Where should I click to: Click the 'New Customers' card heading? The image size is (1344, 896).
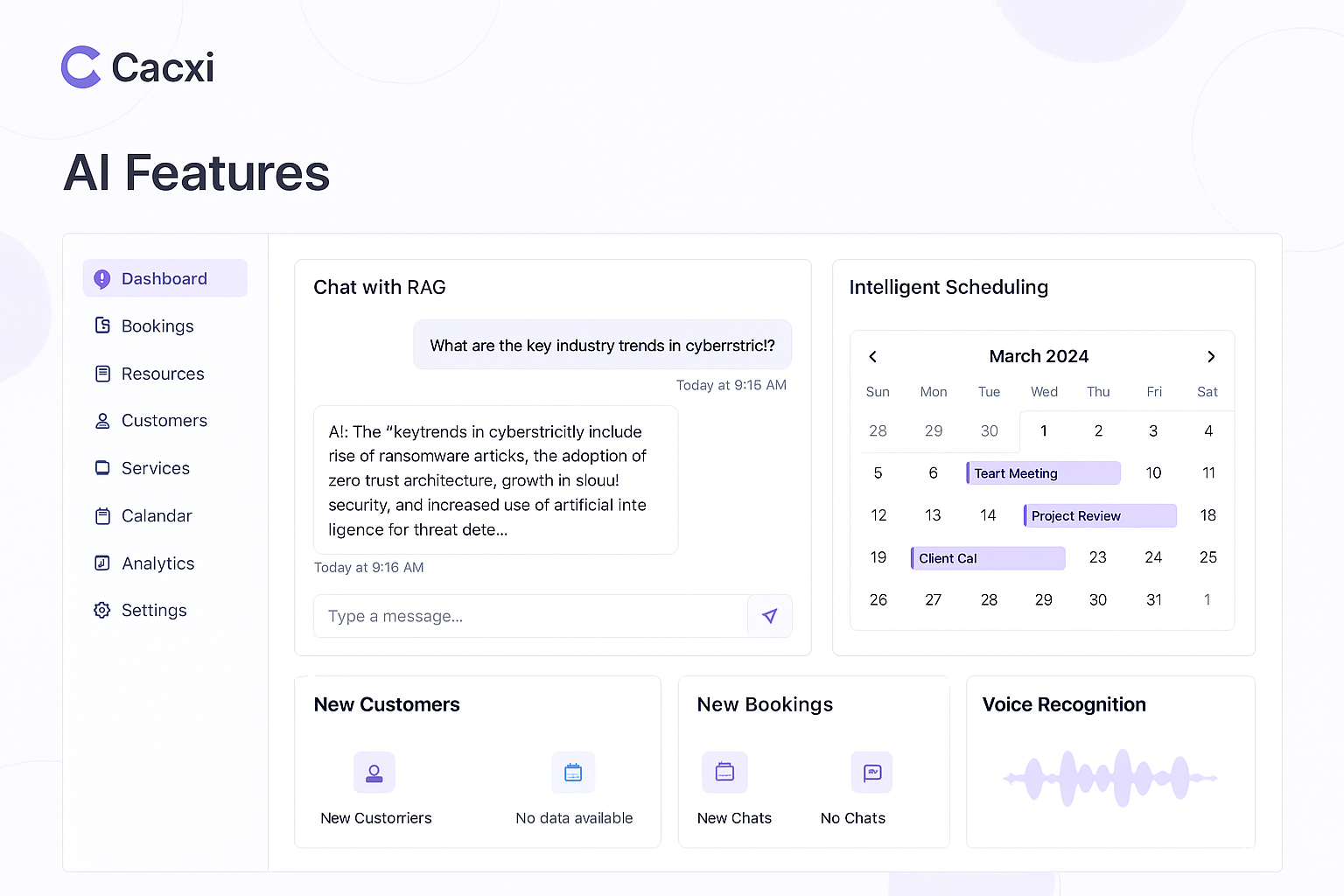point(387,704)
